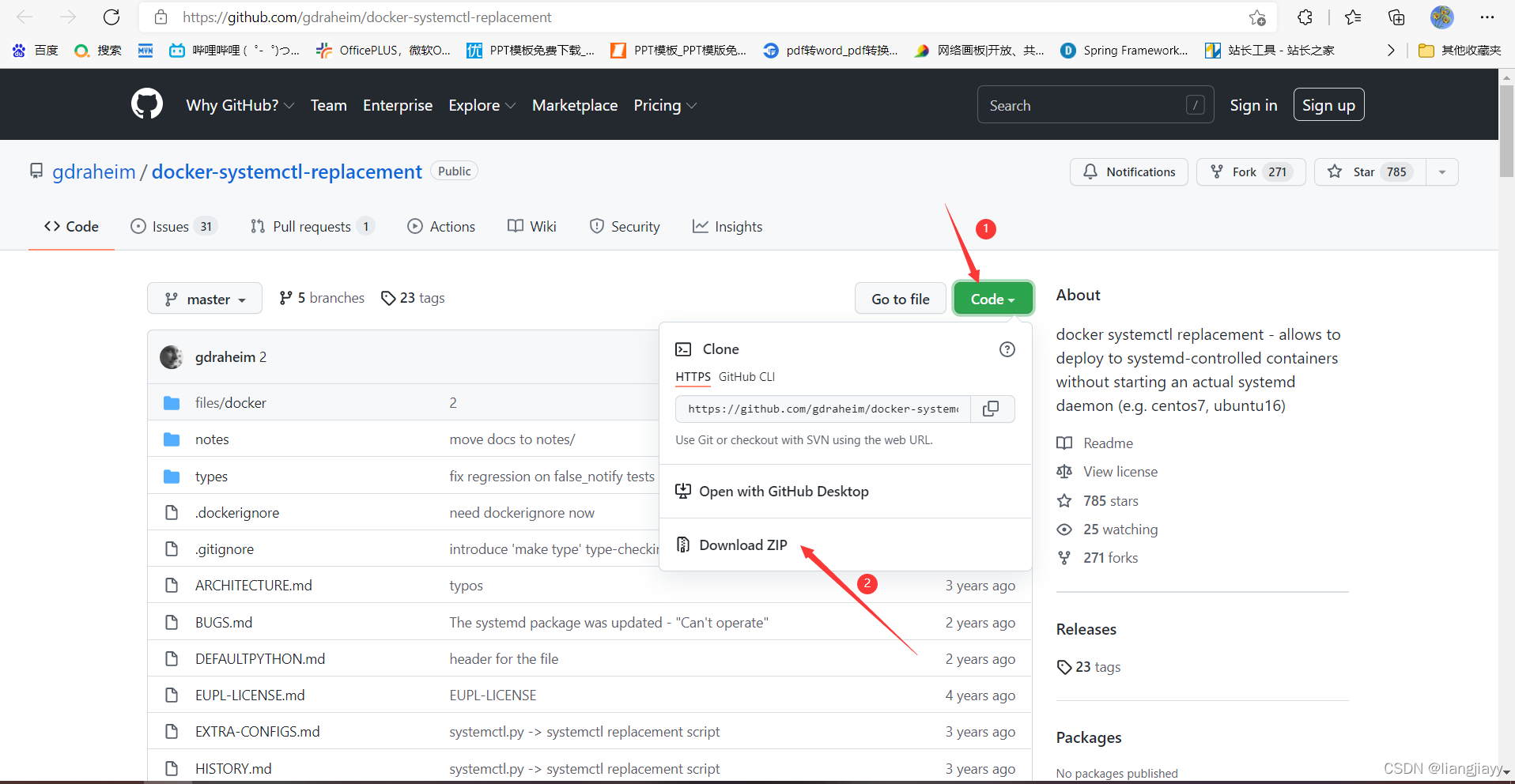Switch to the Security tab
Viewport: 1515px width, 784px height.
(x=625, y=227)
